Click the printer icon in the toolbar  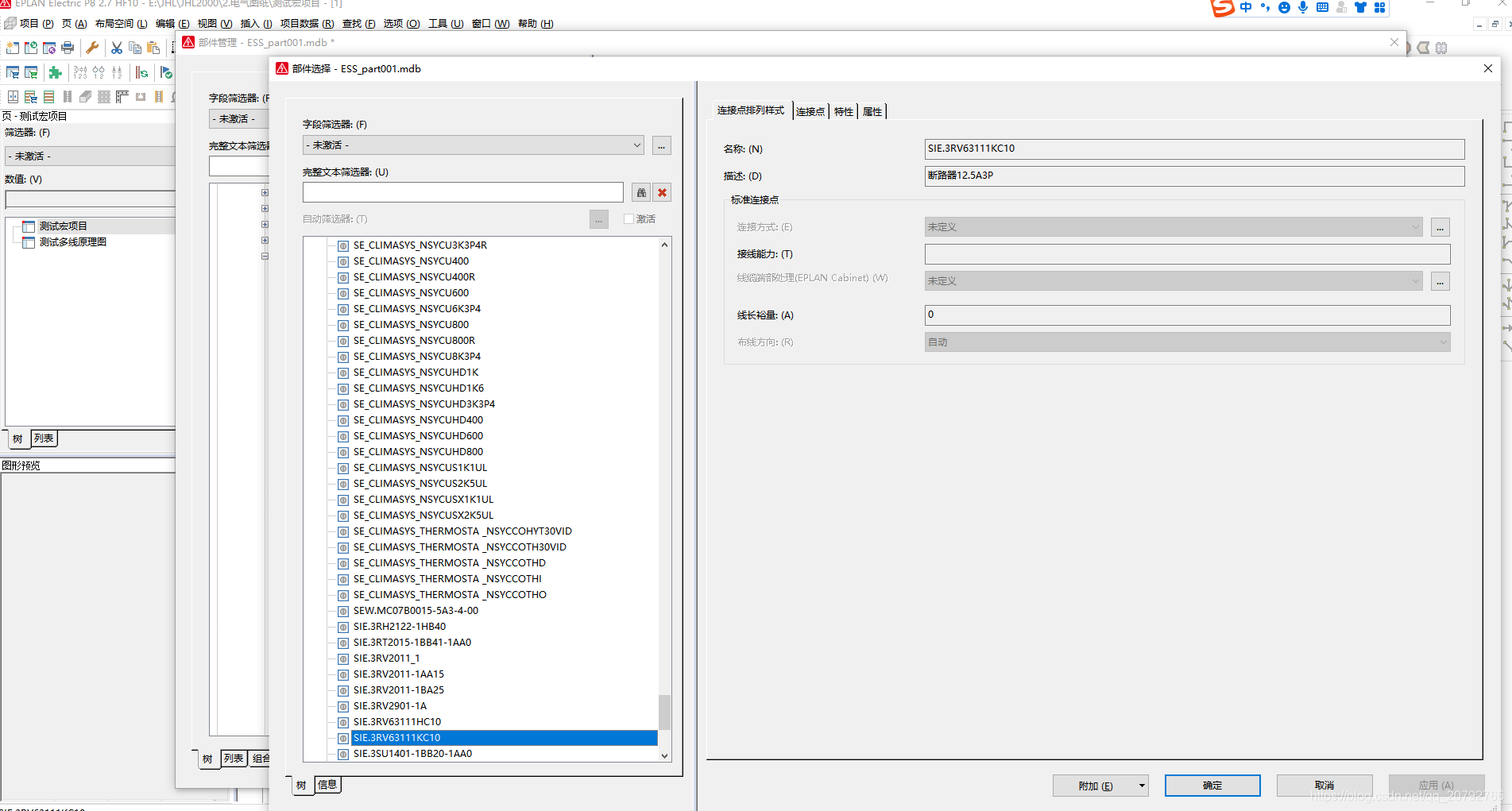pos(68,48)
